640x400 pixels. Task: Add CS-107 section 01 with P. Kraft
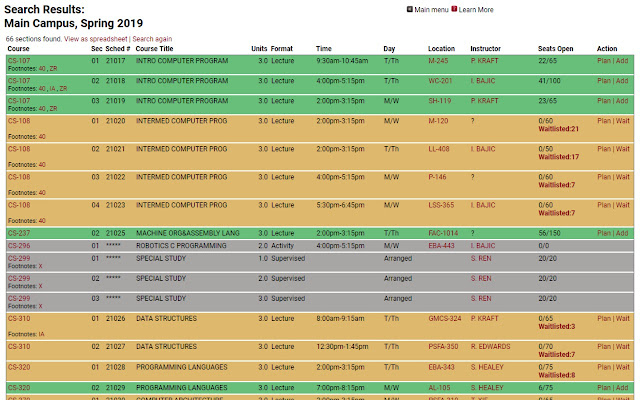tap(622, 61)
